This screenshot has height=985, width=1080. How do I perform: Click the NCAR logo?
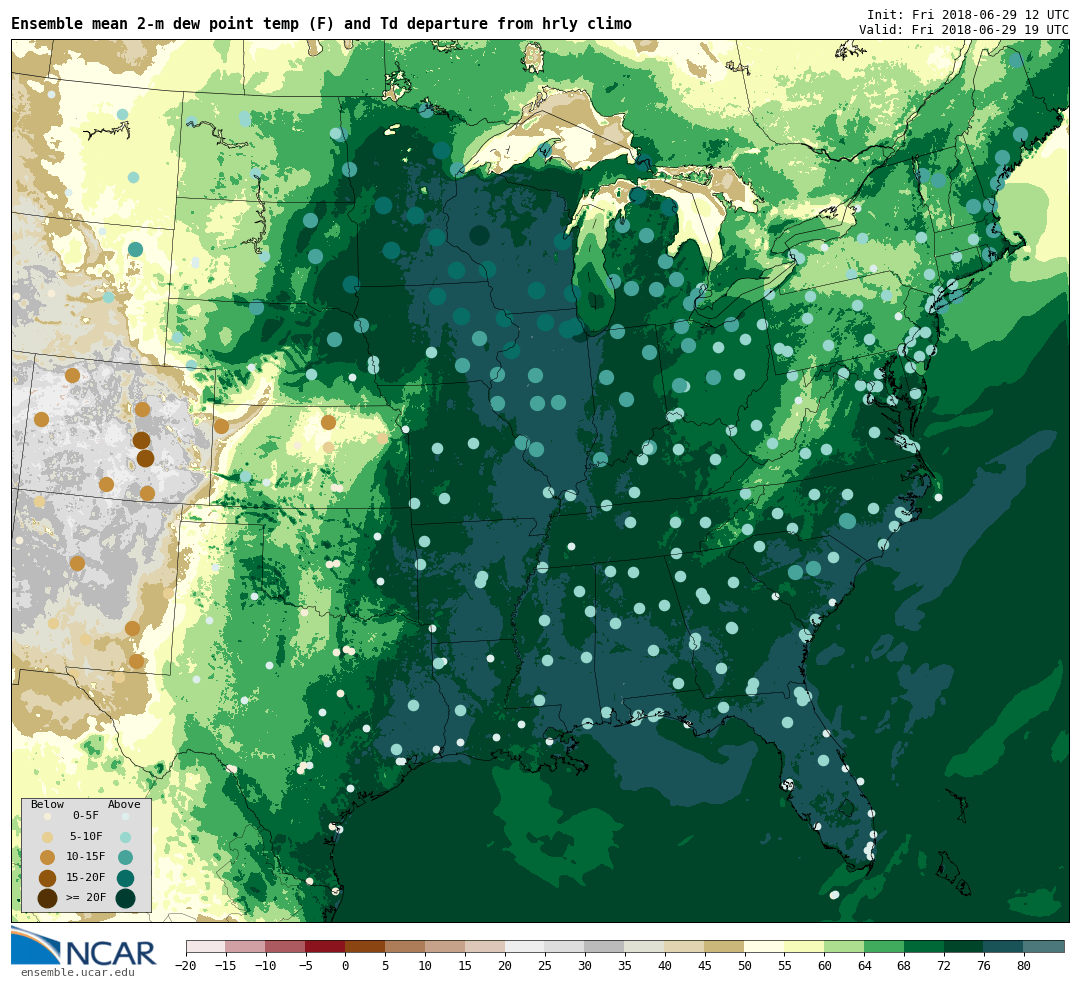point(83,948)
